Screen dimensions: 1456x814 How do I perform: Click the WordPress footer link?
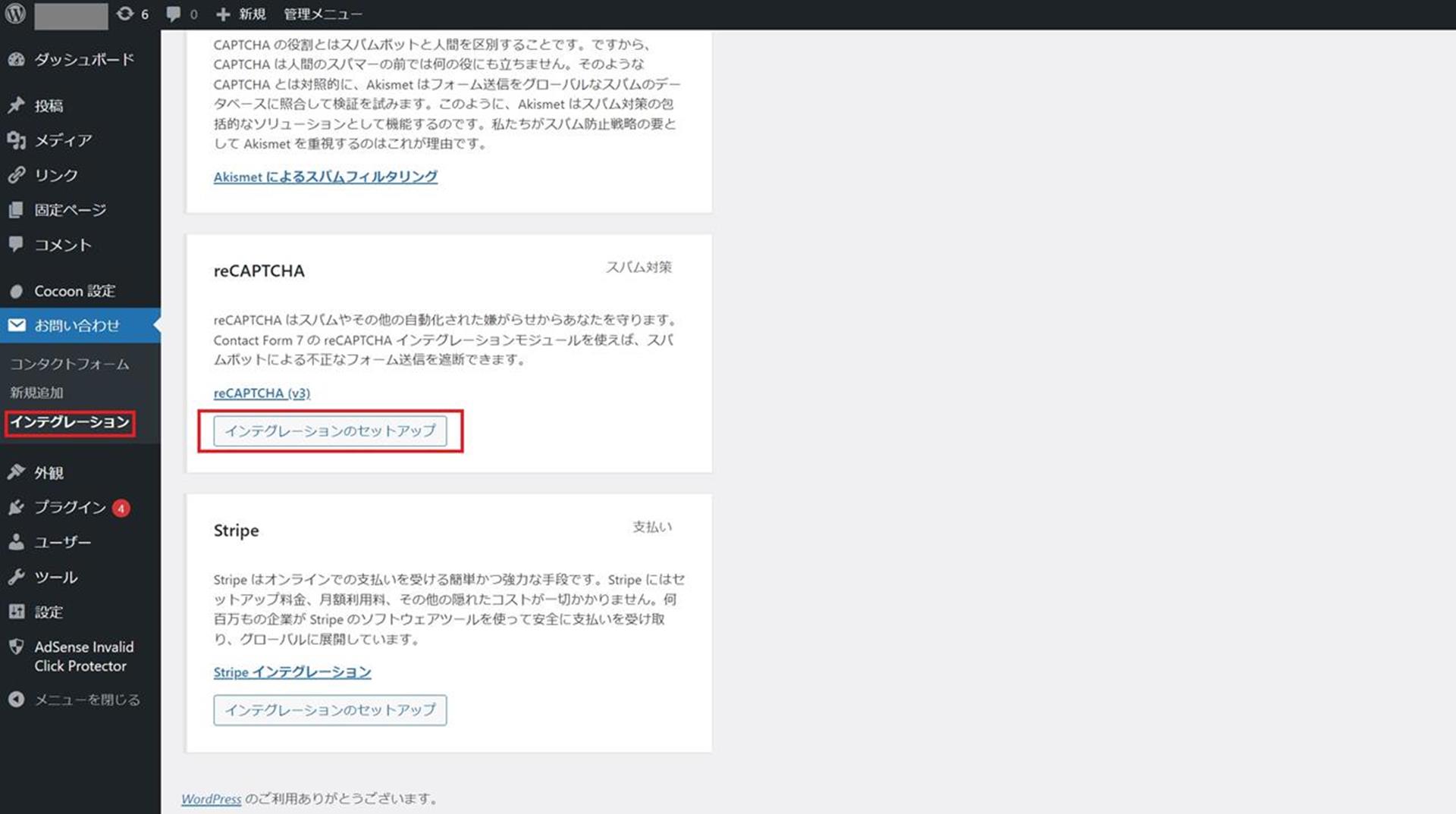click(211, 798)
